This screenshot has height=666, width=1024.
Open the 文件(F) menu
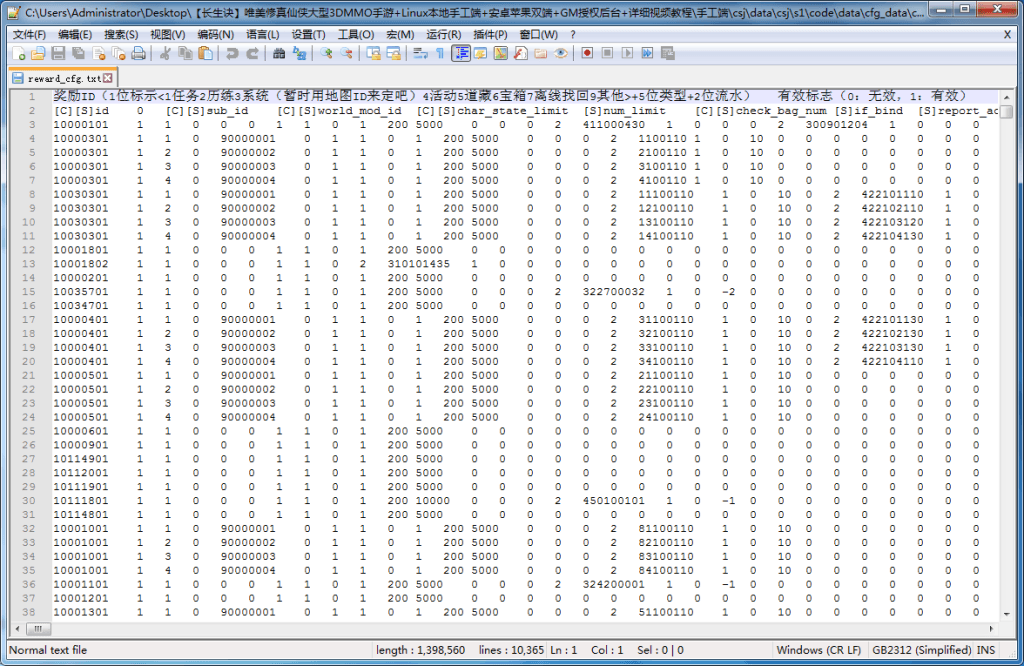point(29,34)
